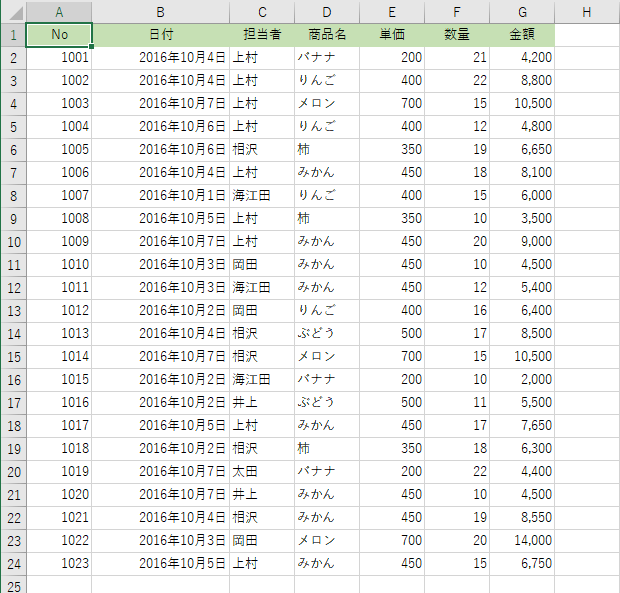
Task: Click the 担当者 header cell
Action: click(x=262, y=35)
